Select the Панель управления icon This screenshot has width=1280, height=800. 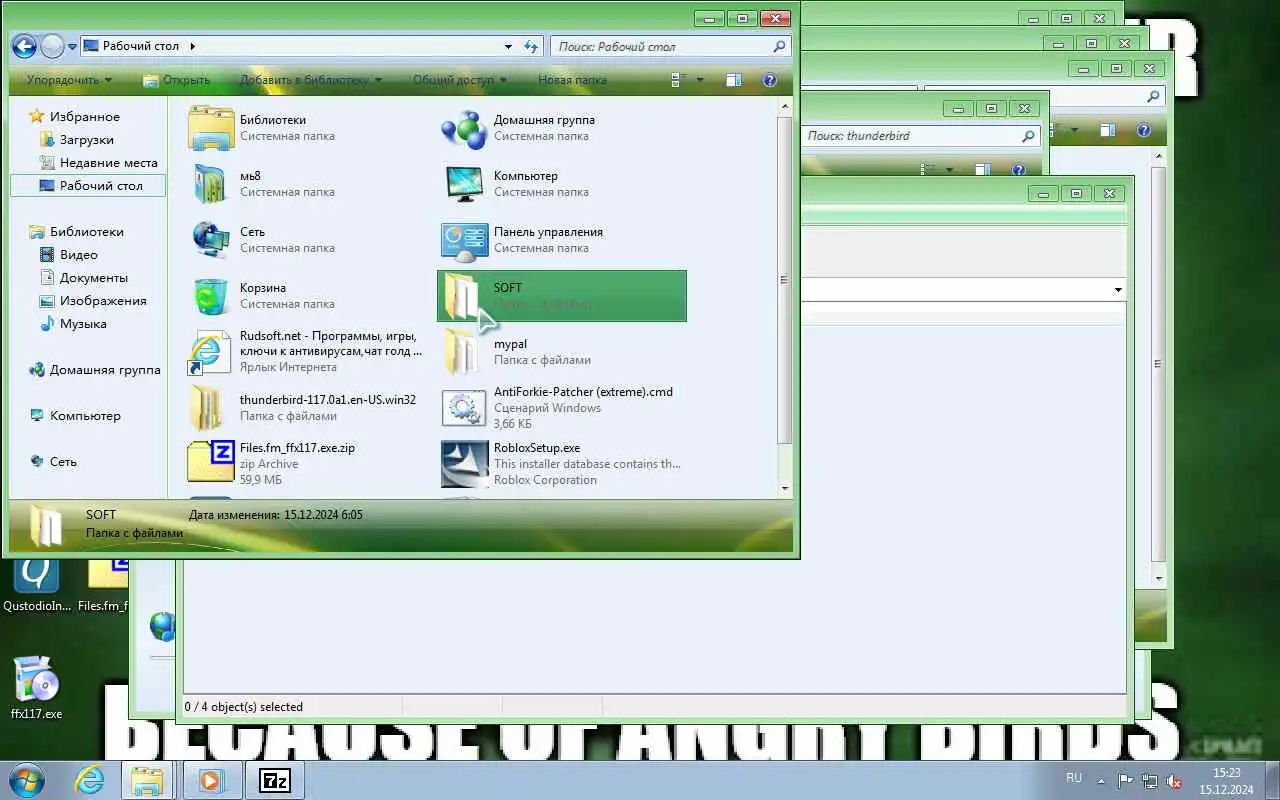coord(464,240)
